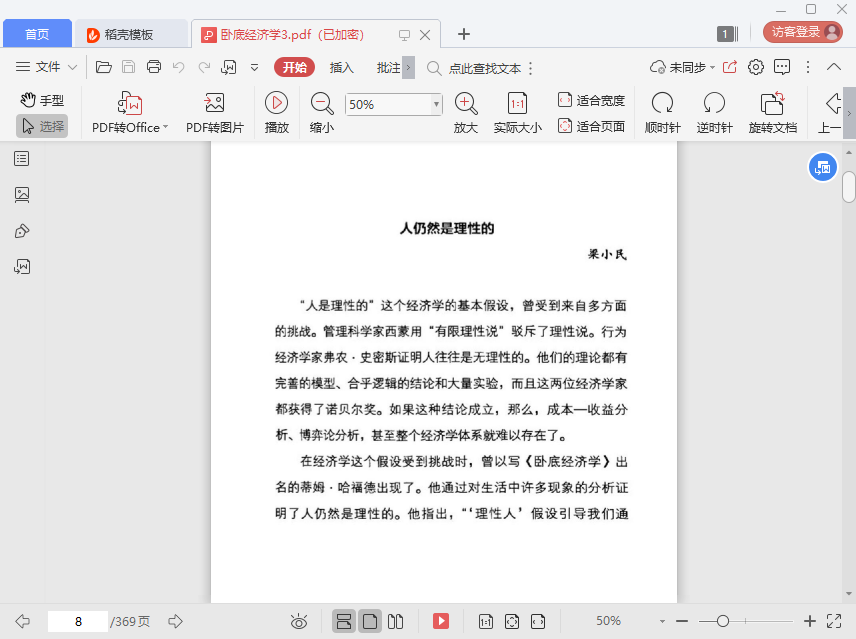Open the annotations sidebar panel

point(22,231)
